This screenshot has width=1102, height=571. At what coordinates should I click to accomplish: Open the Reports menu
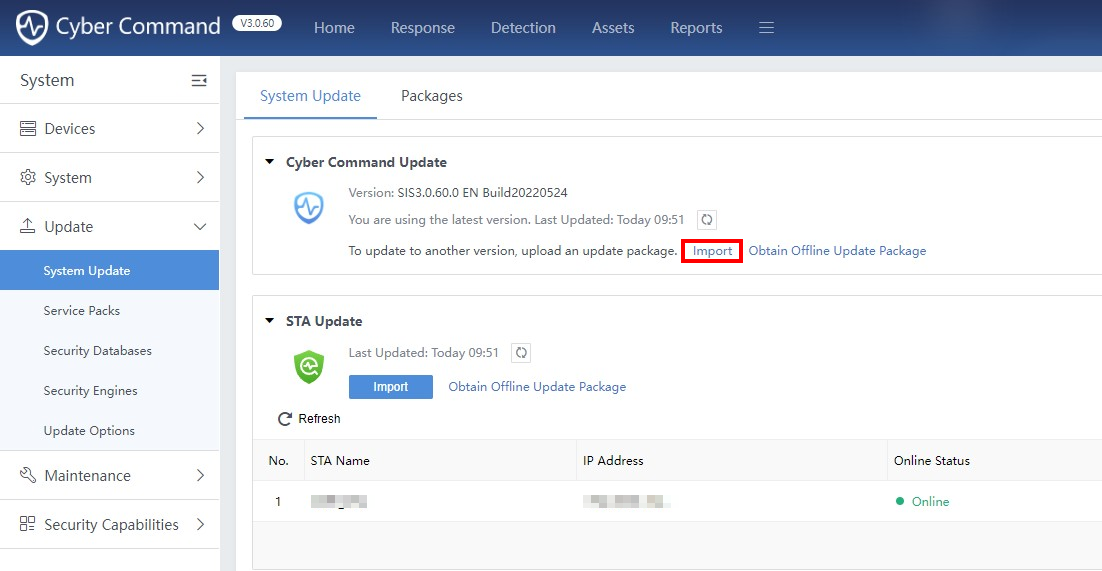(696, 28)
